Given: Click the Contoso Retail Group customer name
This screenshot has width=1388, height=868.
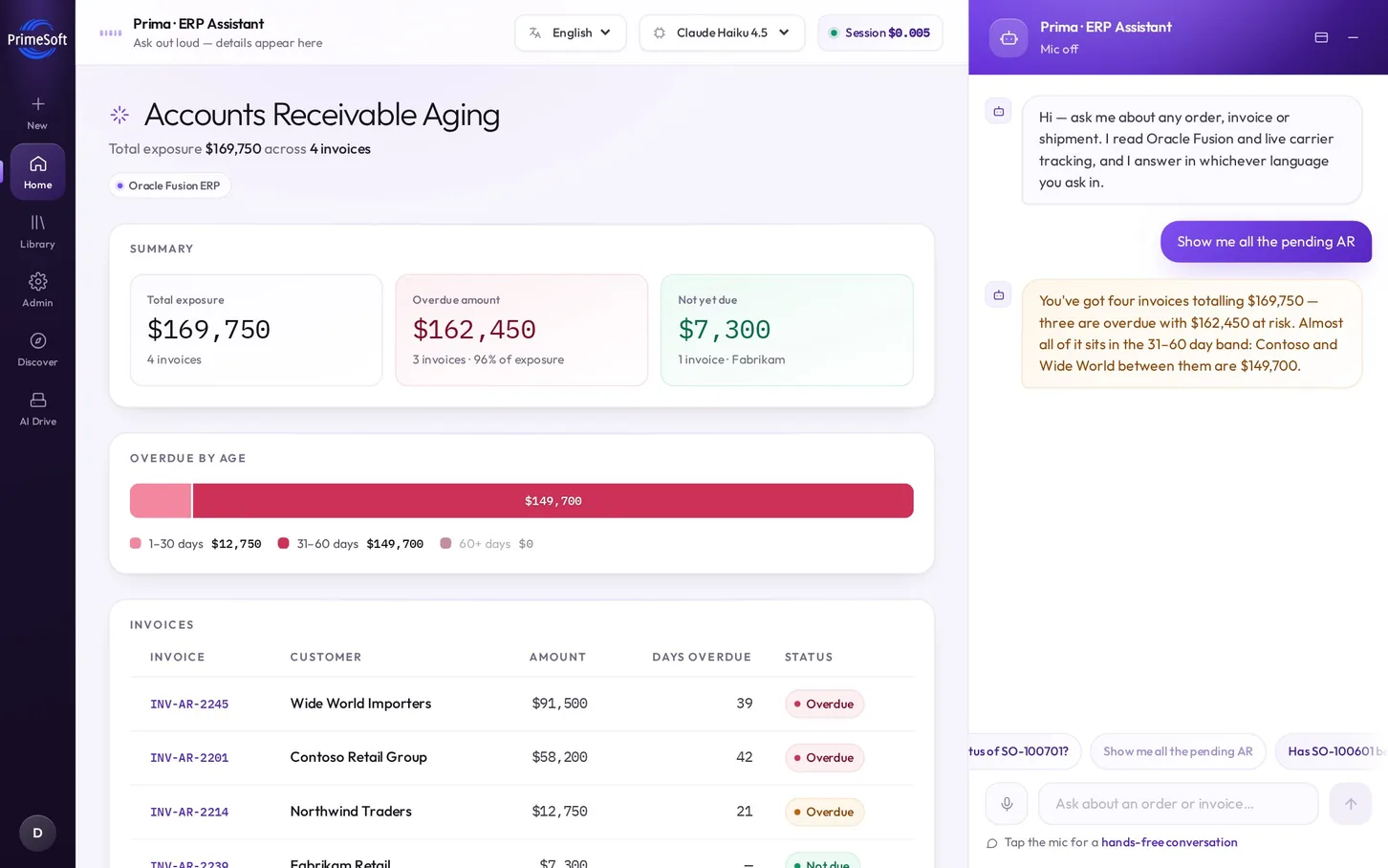Looking at the screenshot, I should (358, 757).
